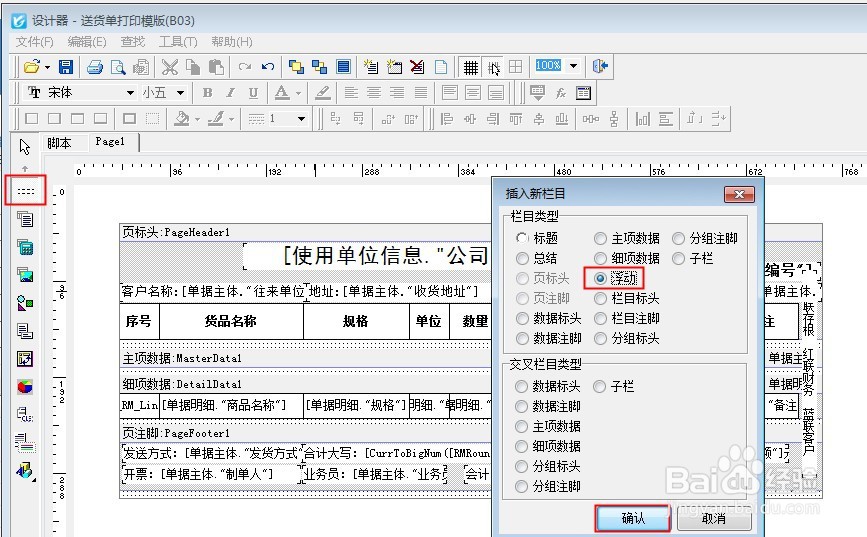Select the arrow pointer tool

point(24,147)
